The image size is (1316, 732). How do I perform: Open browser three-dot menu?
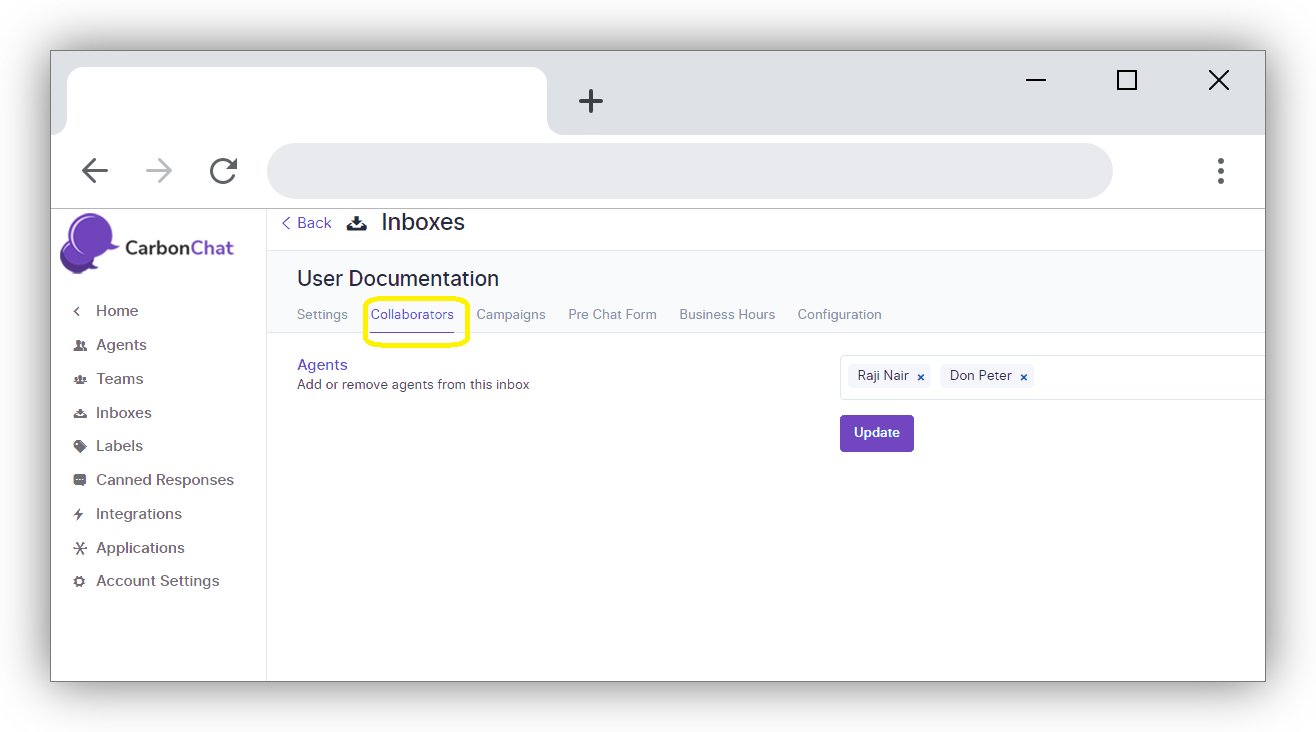[1220, 171]
